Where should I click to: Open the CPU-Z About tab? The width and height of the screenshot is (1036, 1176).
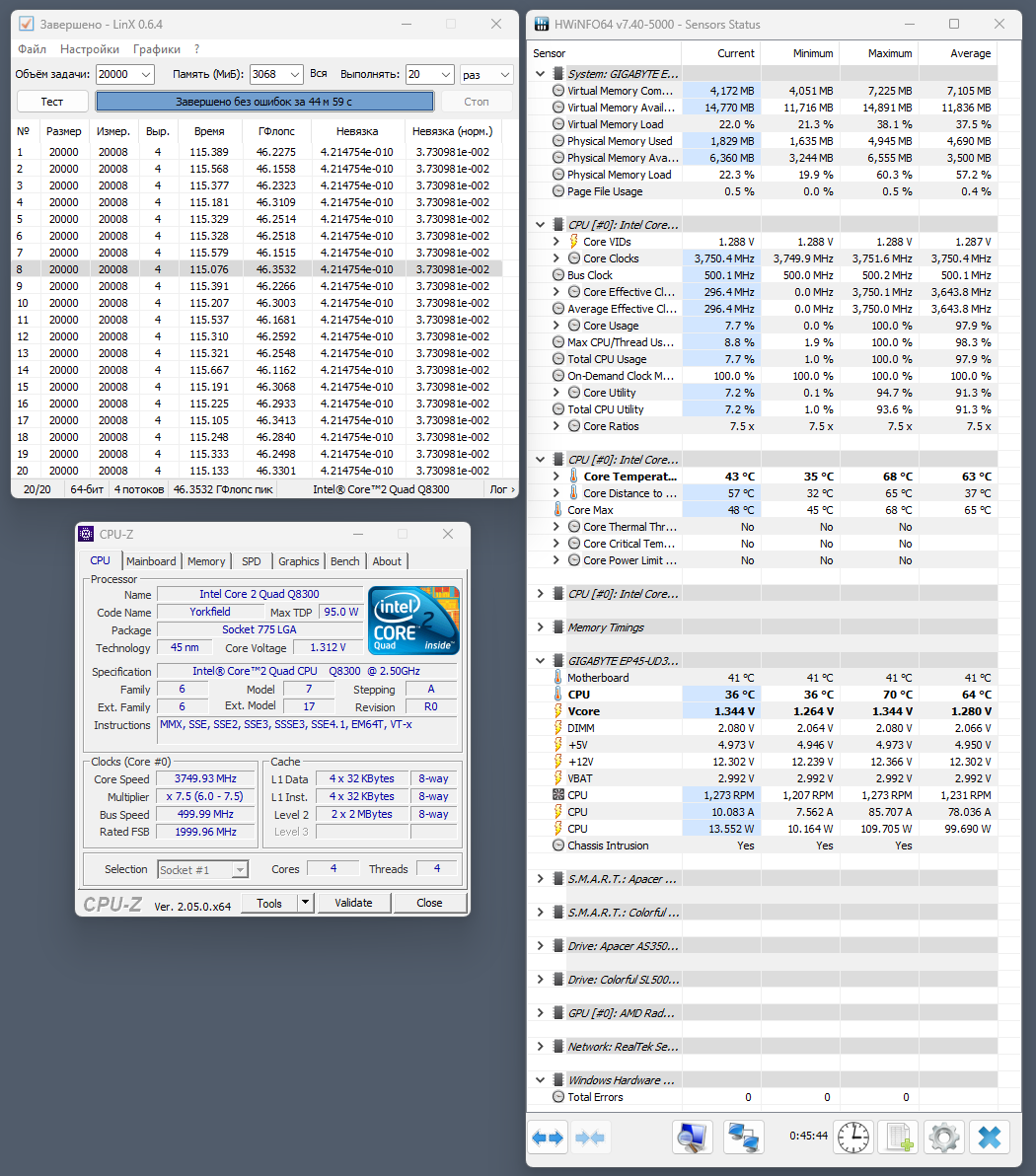pyautogui.click(x=387, y=561)
